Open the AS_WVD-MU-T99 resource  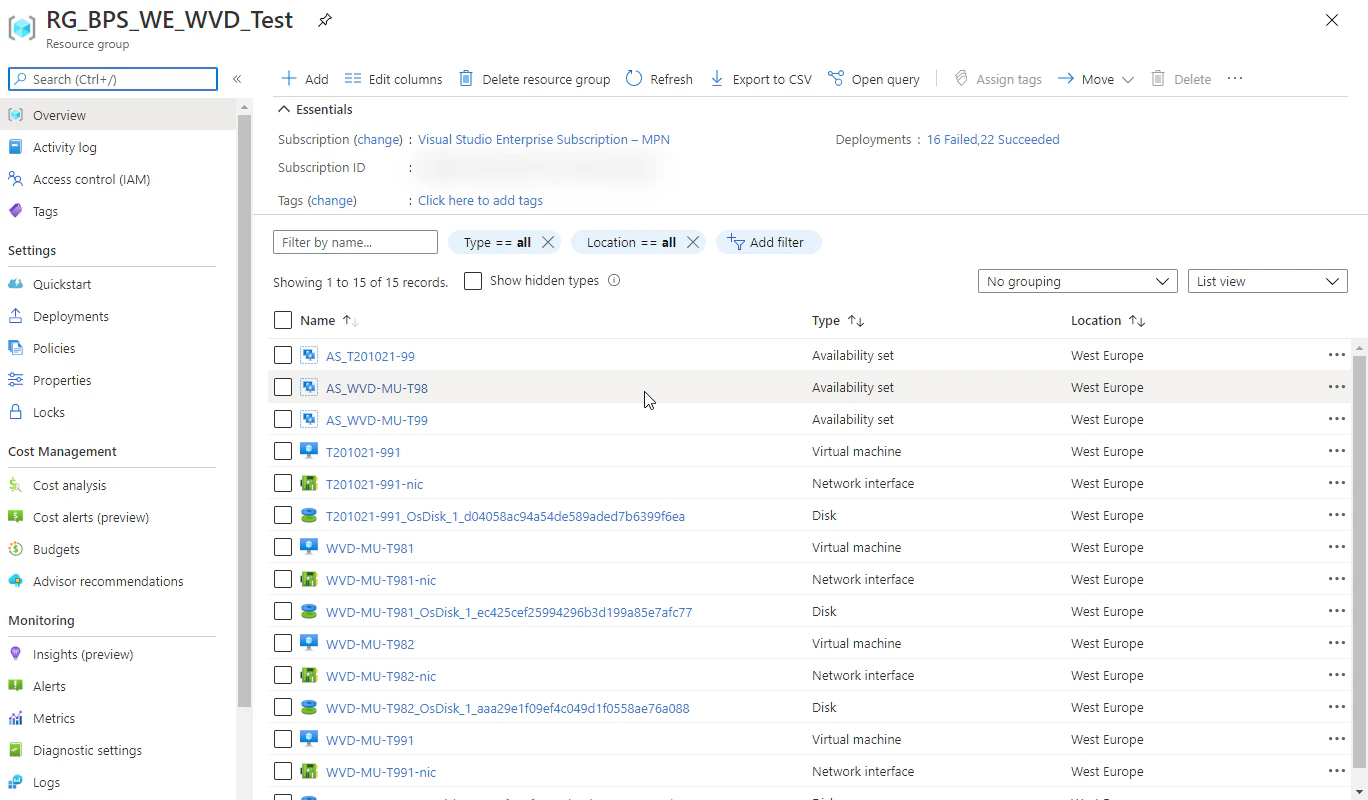point(377,420)
